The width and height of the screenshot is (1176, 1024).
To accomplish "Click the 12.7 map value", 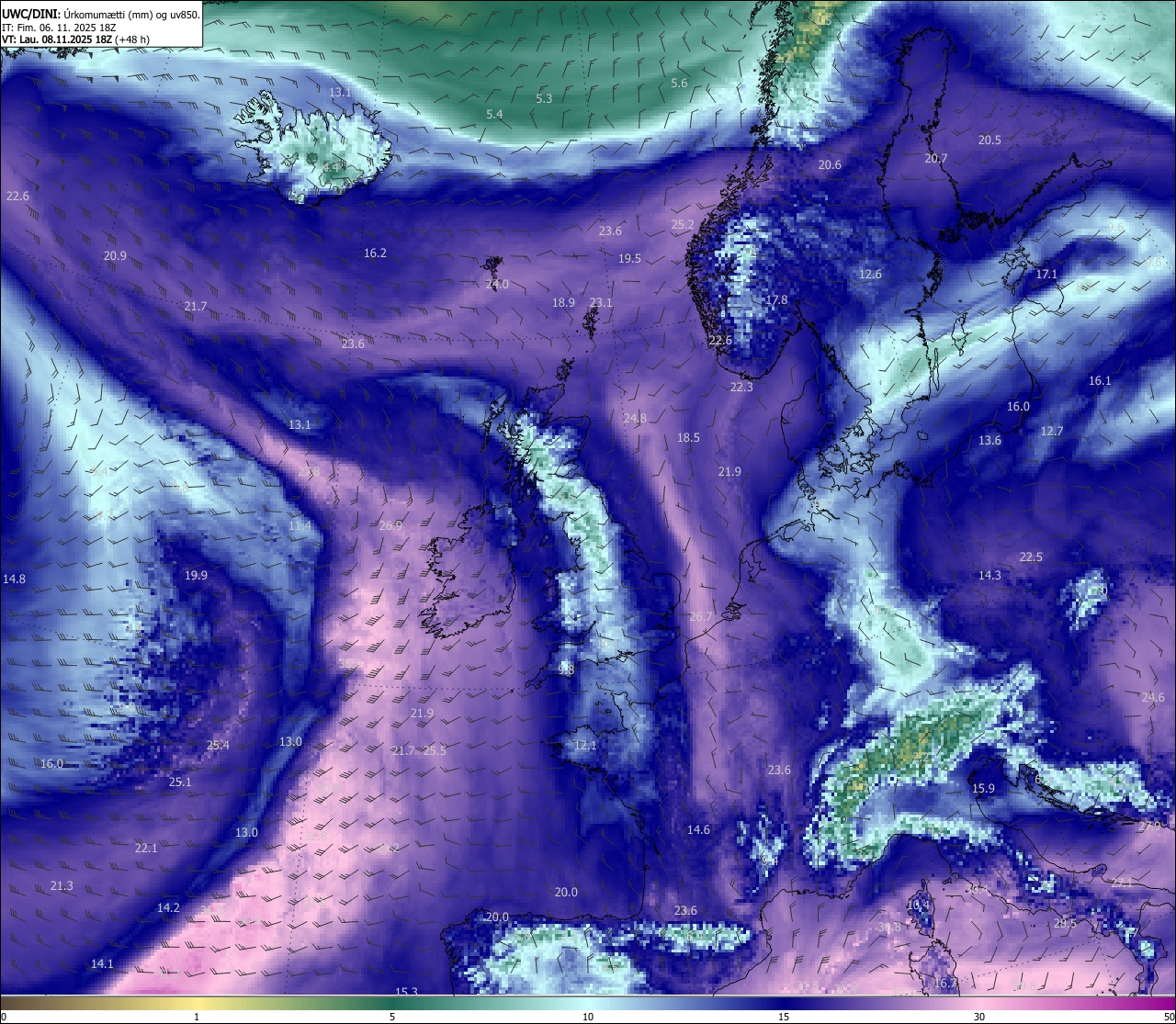I will point(1051,432).
